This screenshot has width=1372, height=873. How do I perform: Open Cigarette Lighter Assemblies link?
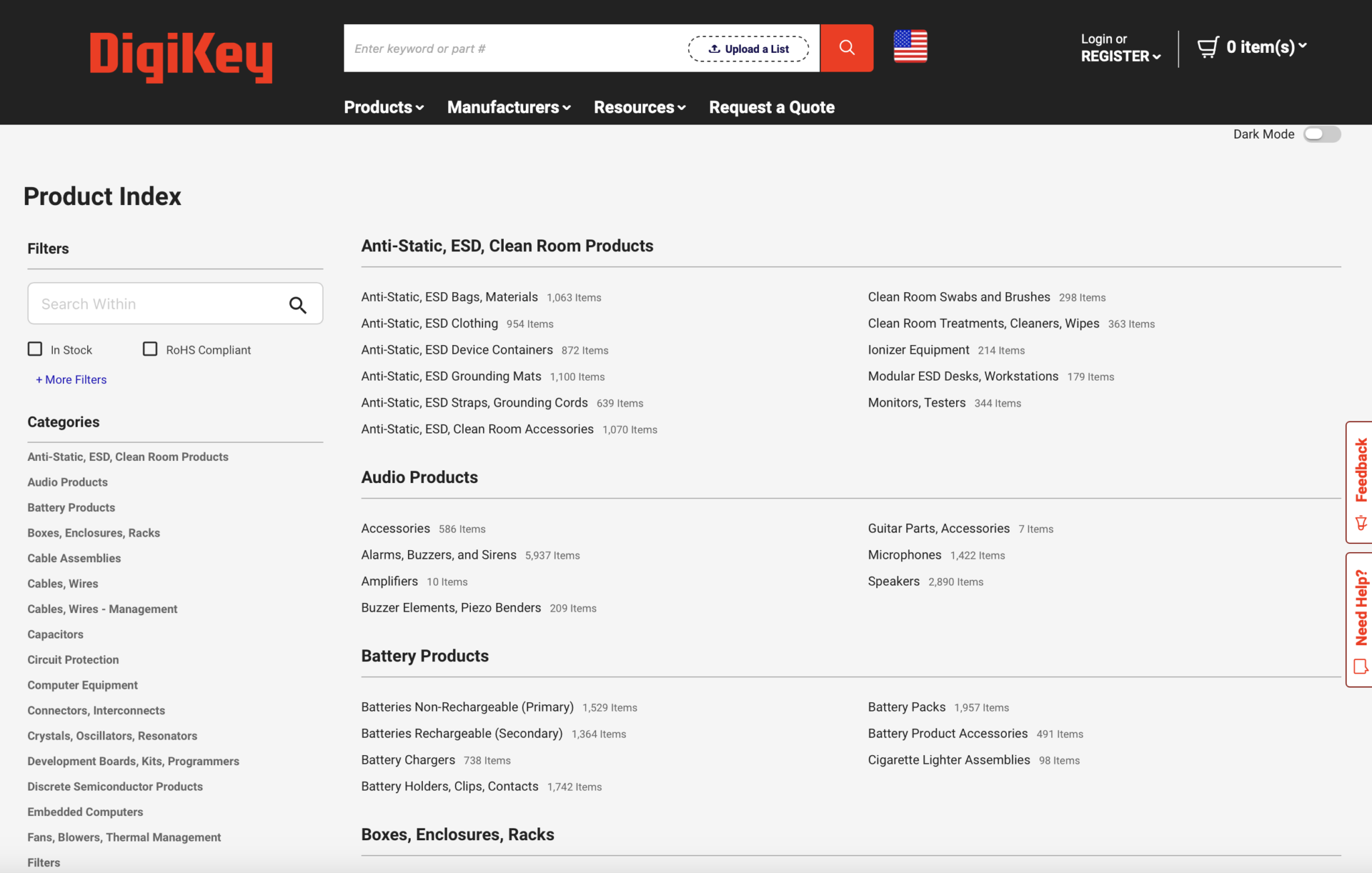[x=949, y=760]
